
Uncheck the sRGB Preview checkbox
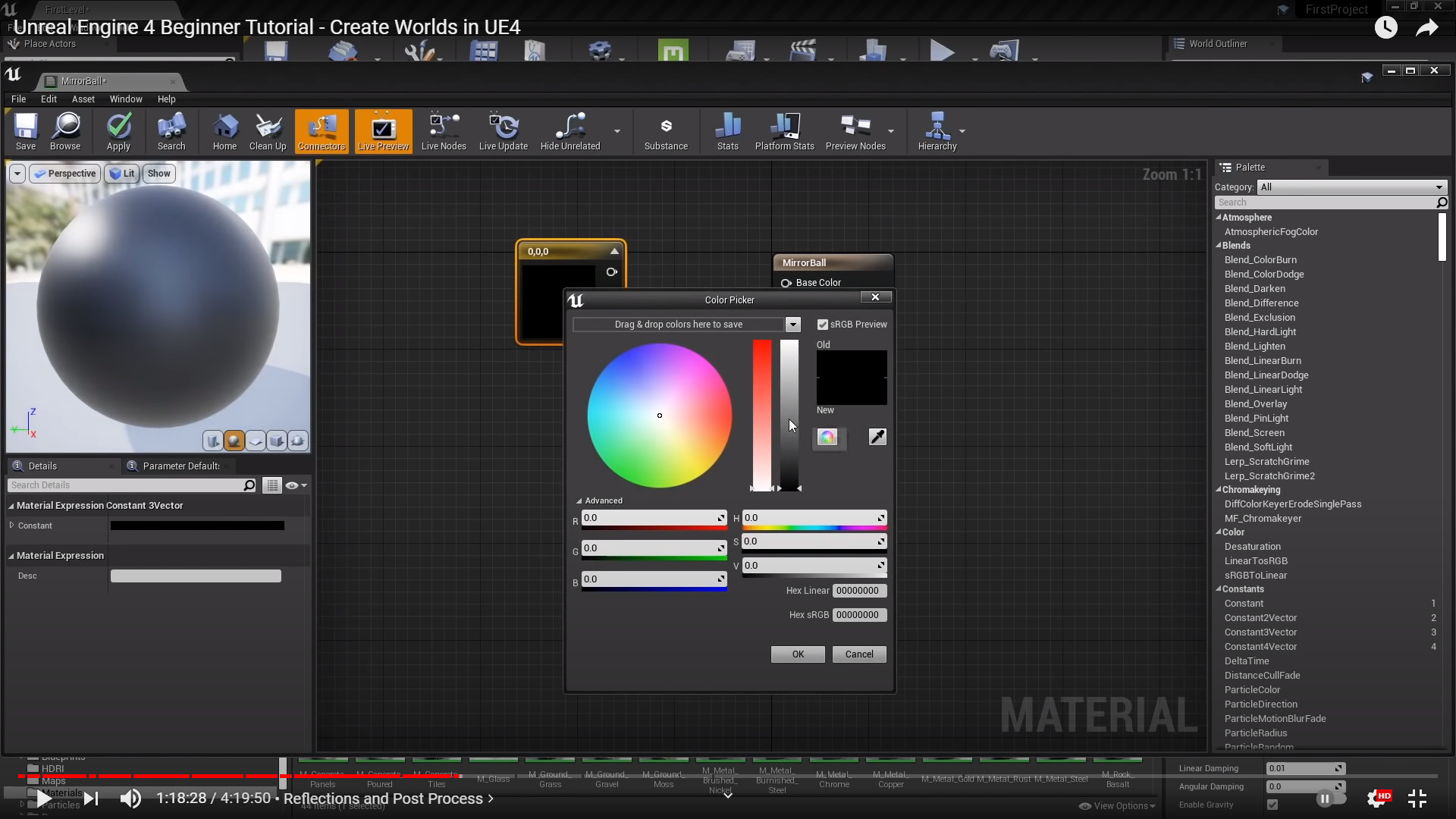point(823,325)
